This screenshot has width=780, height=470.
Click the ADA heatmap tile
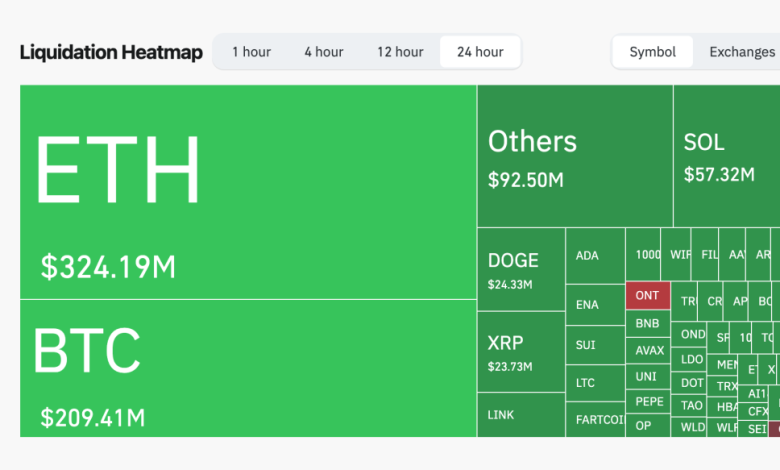coord(595,256)
